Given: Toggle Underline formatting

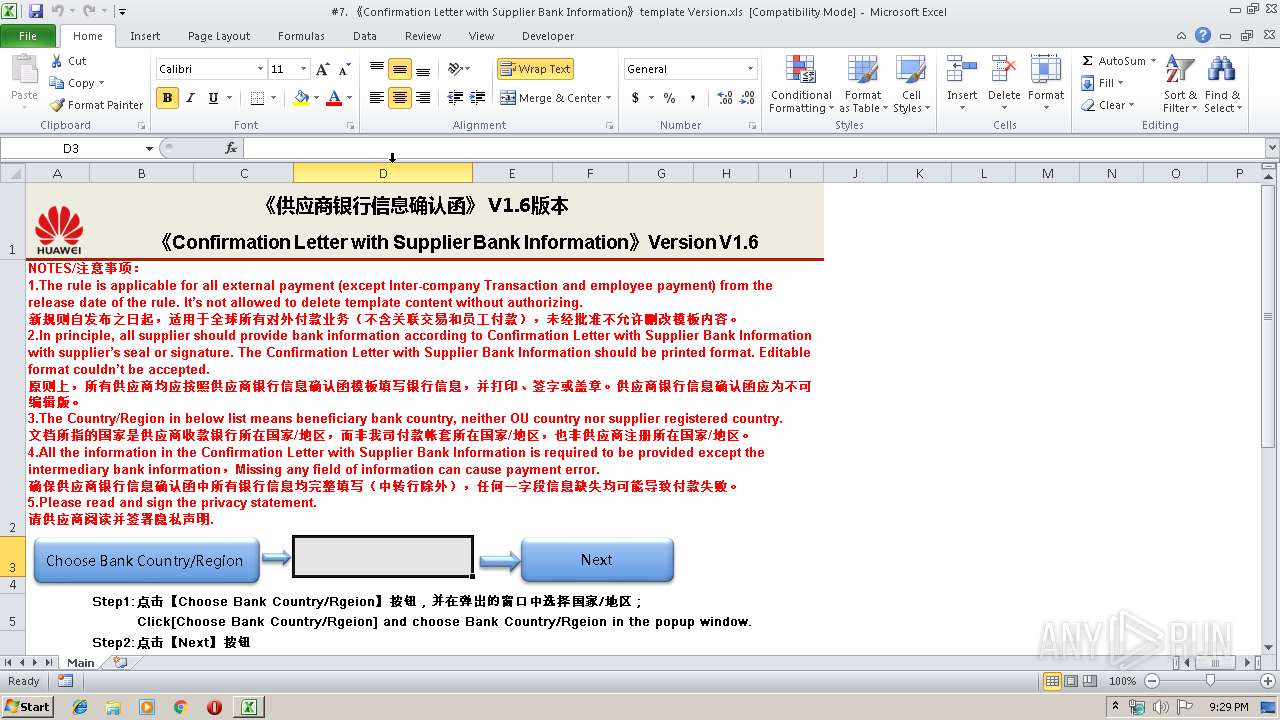Looking at the screenshot, I should pyautogui.click(x=213, y=98).
